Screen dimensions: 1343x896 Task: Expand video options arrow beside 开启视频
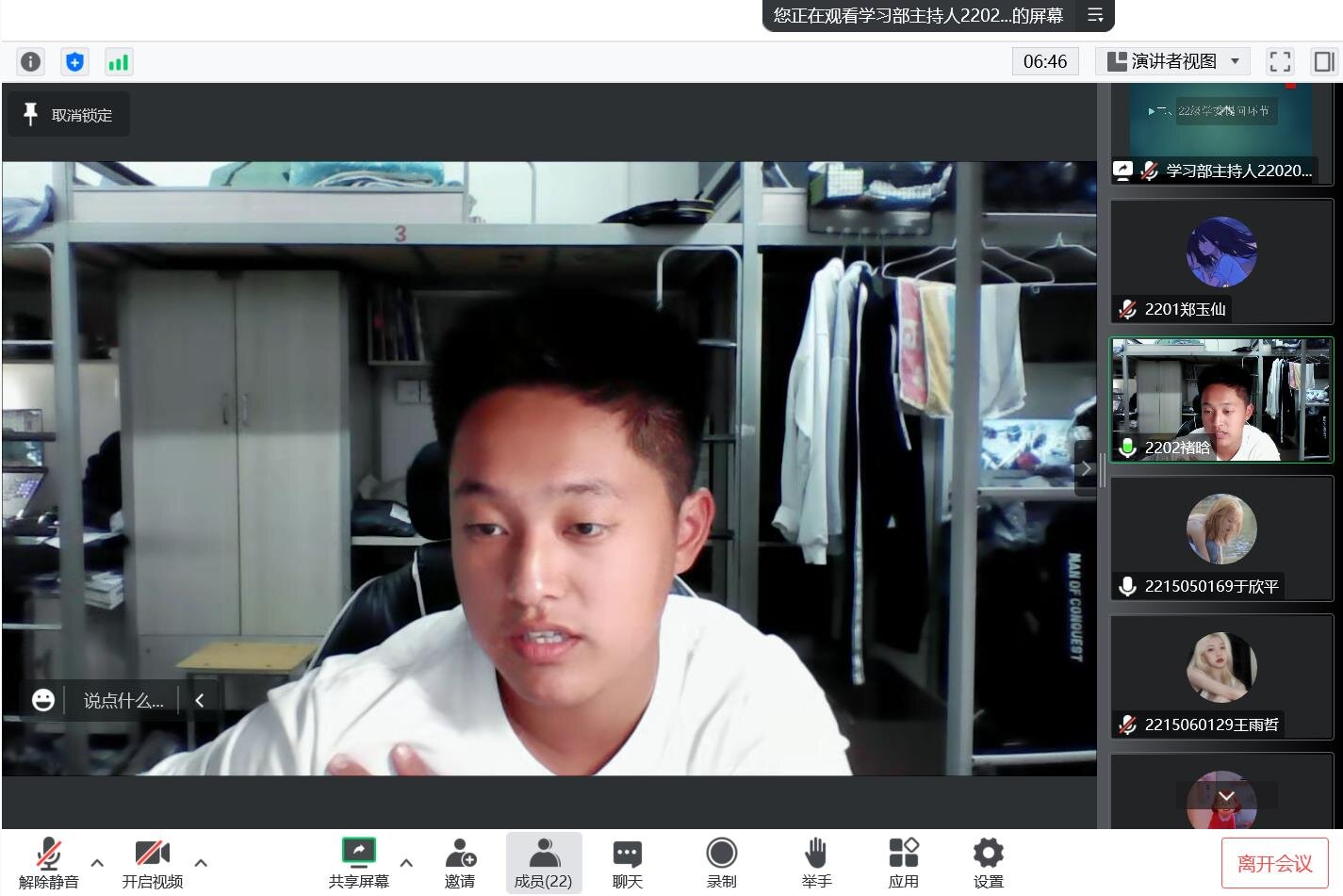coord(201,862)
